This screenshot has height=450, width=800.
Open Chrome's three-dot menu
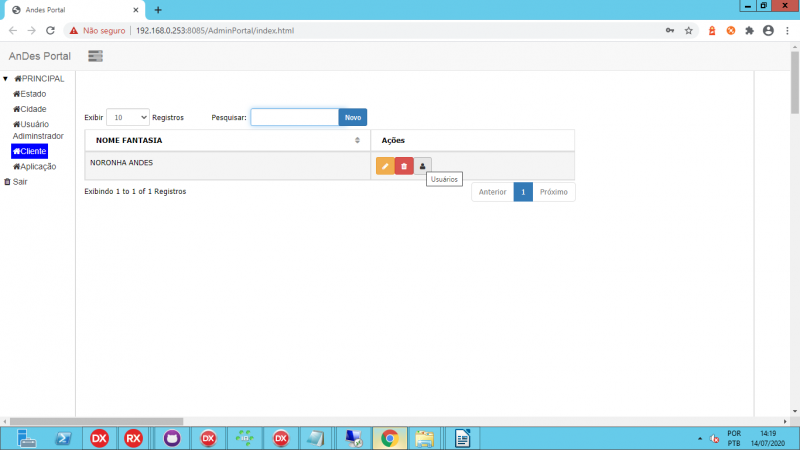(x=786, y=31)
